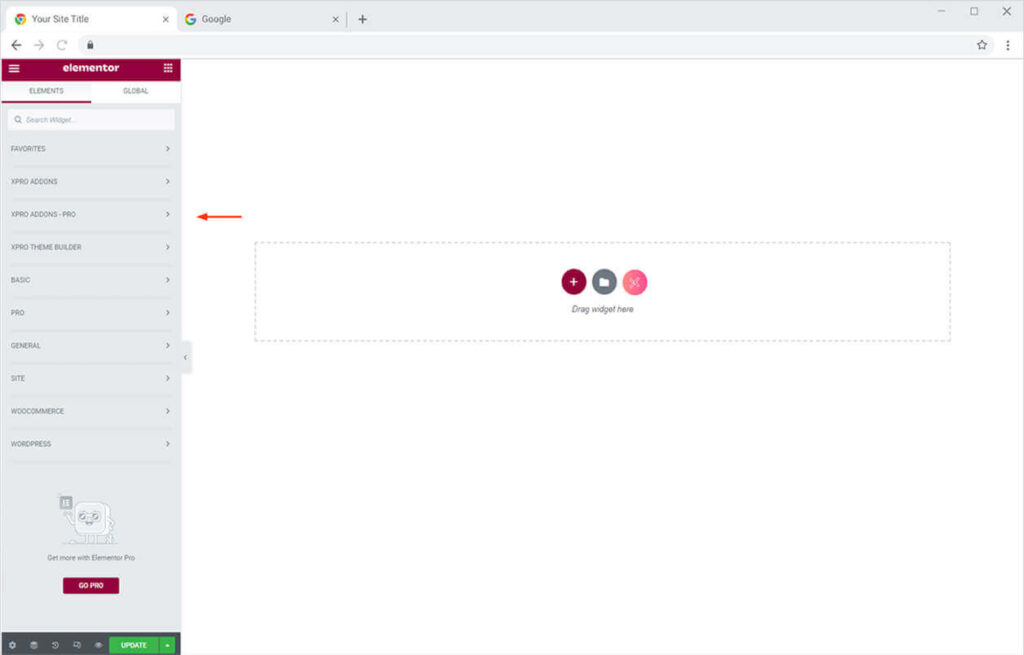Image resolution: width=1024 pixels, height=655 pixels.
Task: Click the widgets grid icon in header
Action: point(168,68)
